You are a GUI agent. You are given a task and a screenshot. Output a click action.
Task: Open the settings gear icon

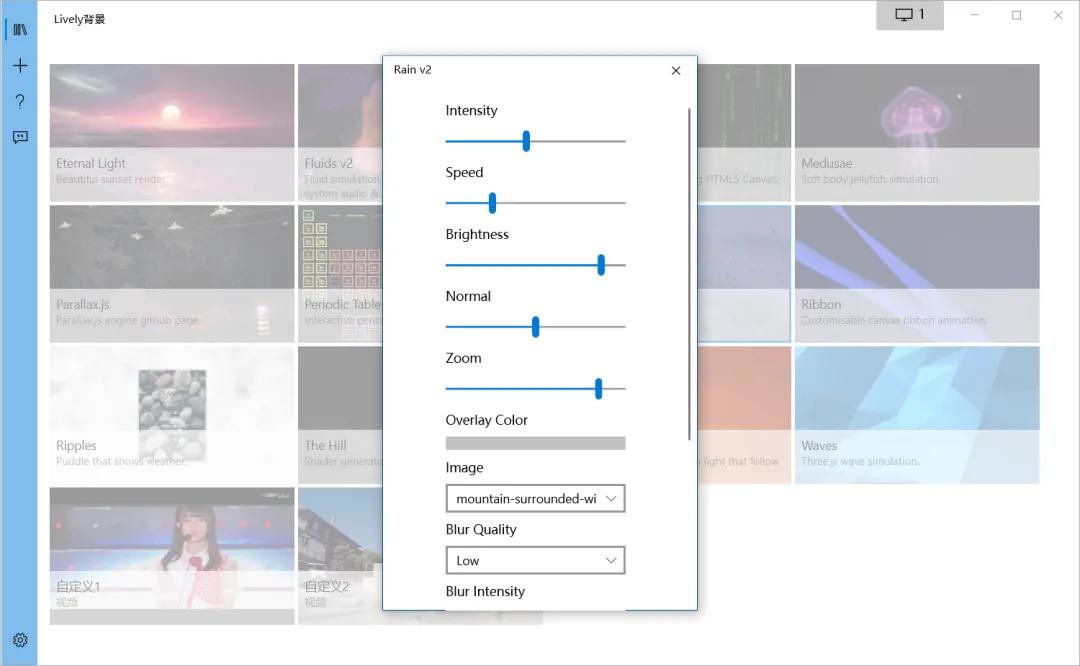tap(20, 640)
